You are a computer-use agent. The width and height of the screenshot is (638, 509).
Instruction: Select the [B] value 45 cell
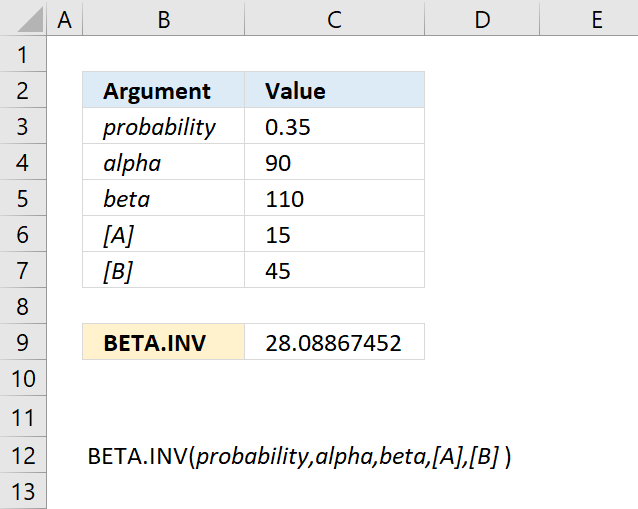click(x=334, y=270)
